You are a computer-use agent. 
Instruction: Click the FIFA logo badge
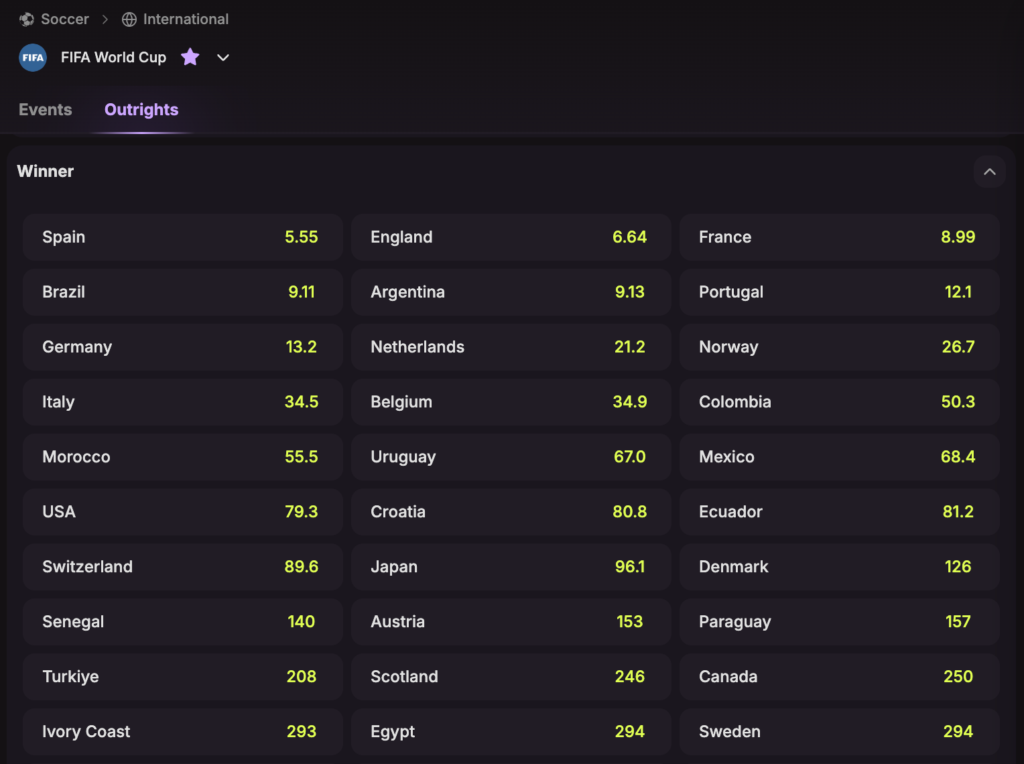[x=33, y=57]
